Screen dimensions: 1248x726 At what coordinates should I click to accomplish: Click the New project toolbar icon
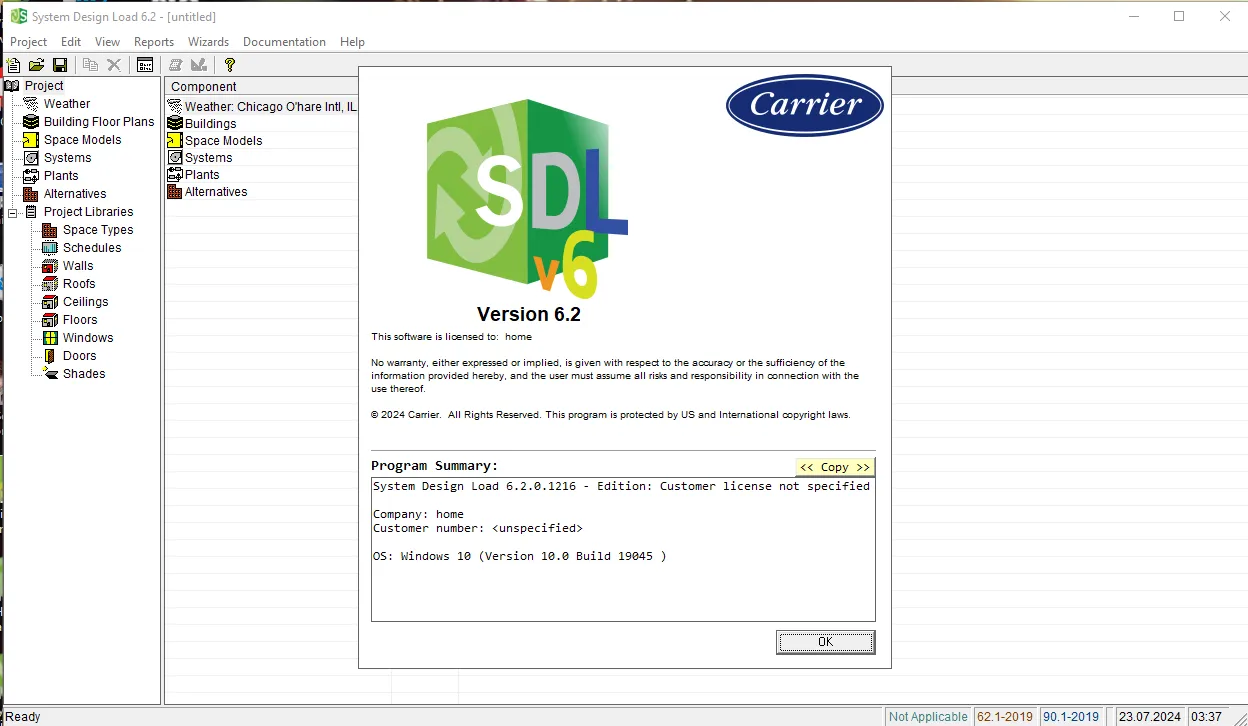(x=13, y=65)
